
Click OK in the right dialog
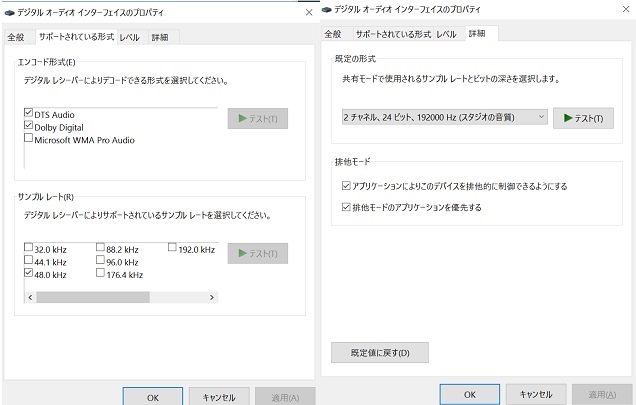click(x=469, y=393)
